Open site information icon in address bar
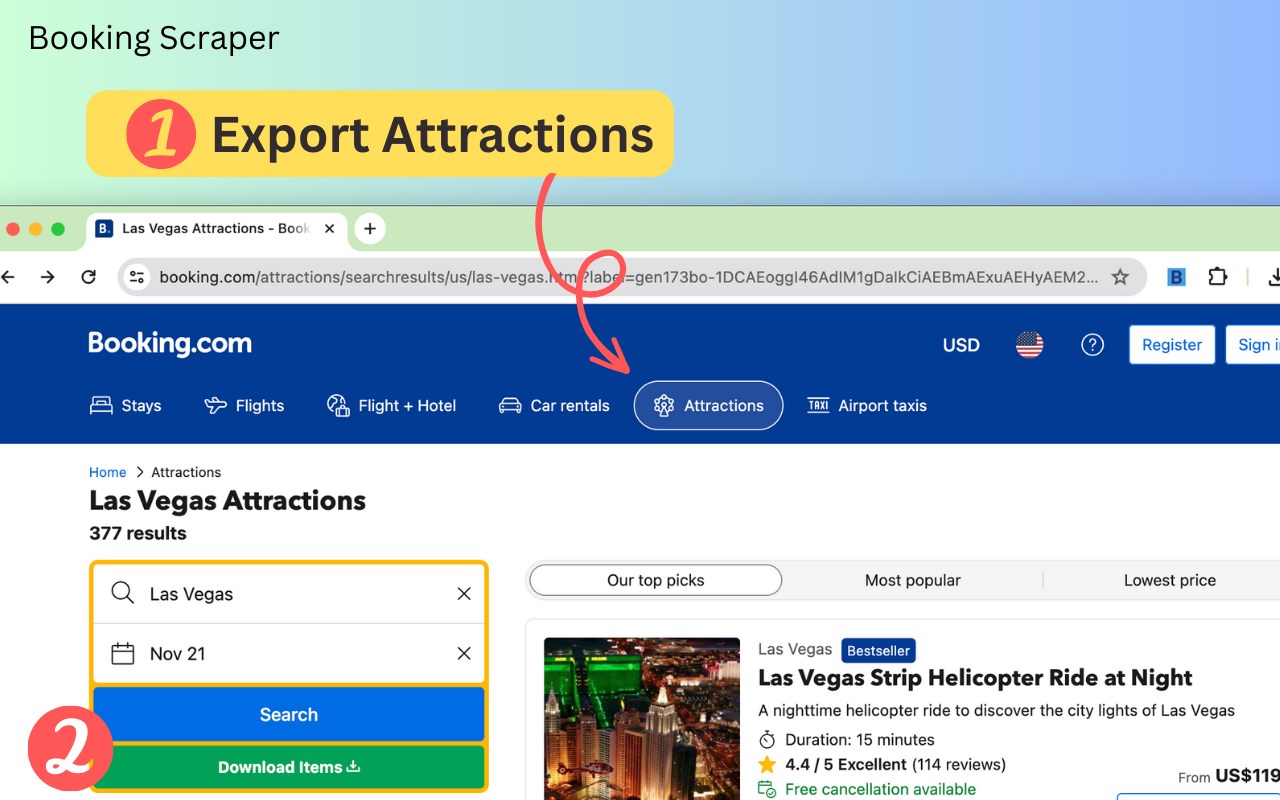Image resolution: width=1280 pixels, height=800 pixels. 138,277
